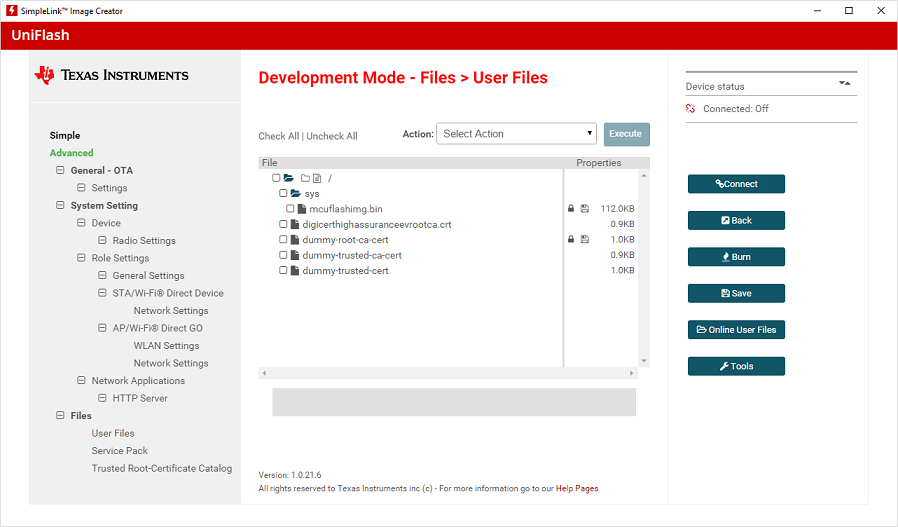Image resolution: width=898 pixels, height=527 pixels.
Task: Click the file icon of mcuflashimg.bin
Action: [302, 209]
